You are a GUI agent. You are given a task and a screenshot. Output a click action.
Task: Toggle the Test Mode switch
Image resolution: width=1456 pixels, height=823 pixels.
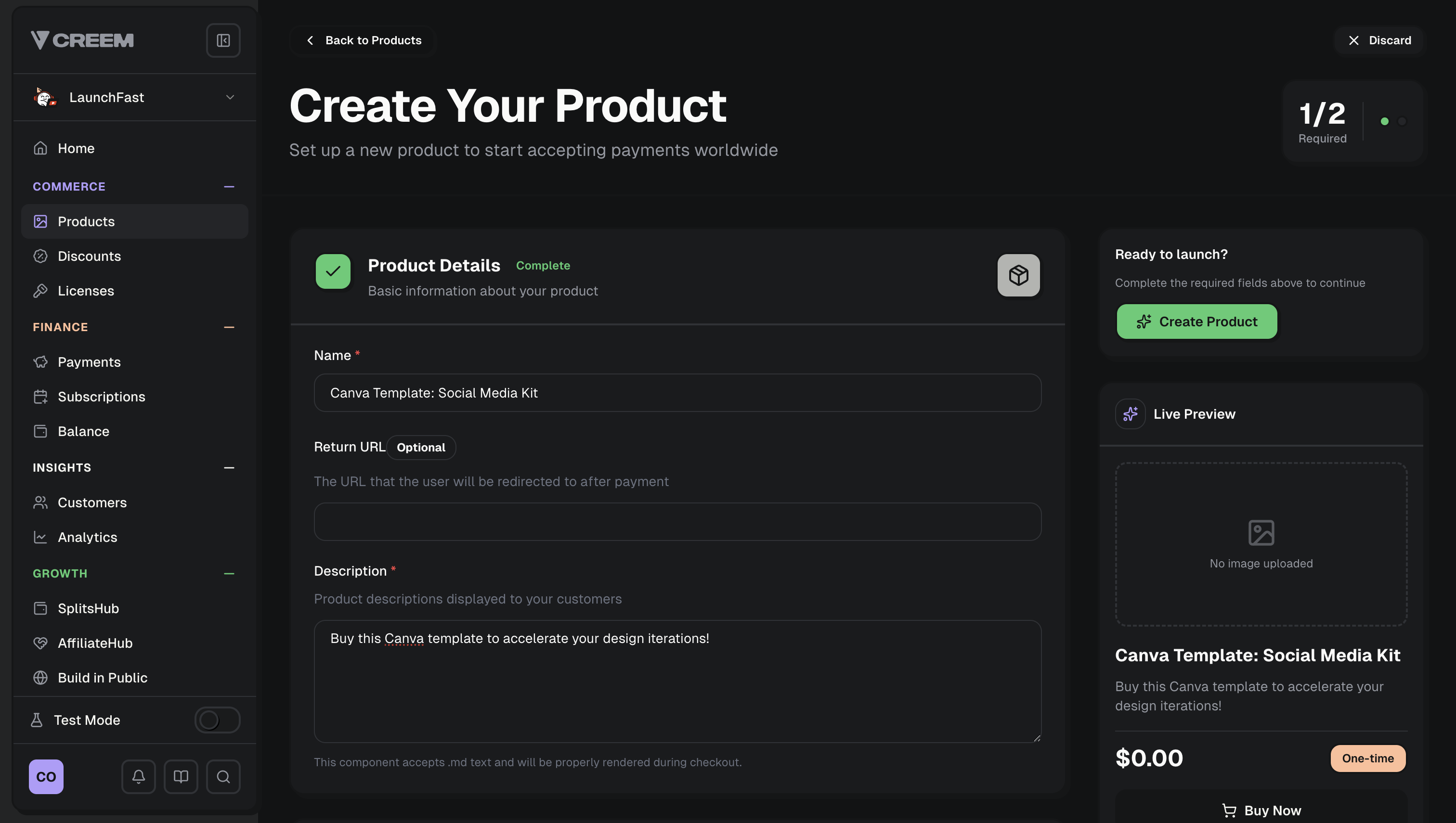[x=217, y=720]
